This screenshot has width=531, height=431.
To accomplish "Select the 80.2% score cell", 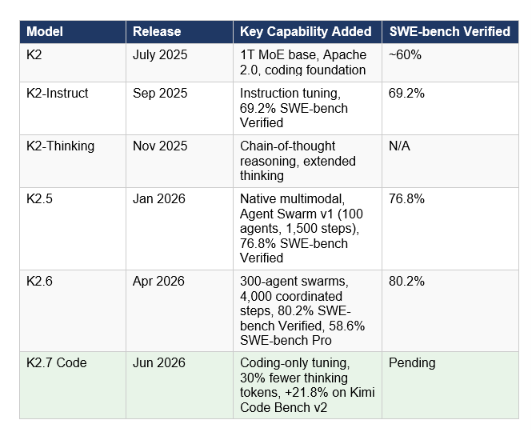I will pos(450,311).
